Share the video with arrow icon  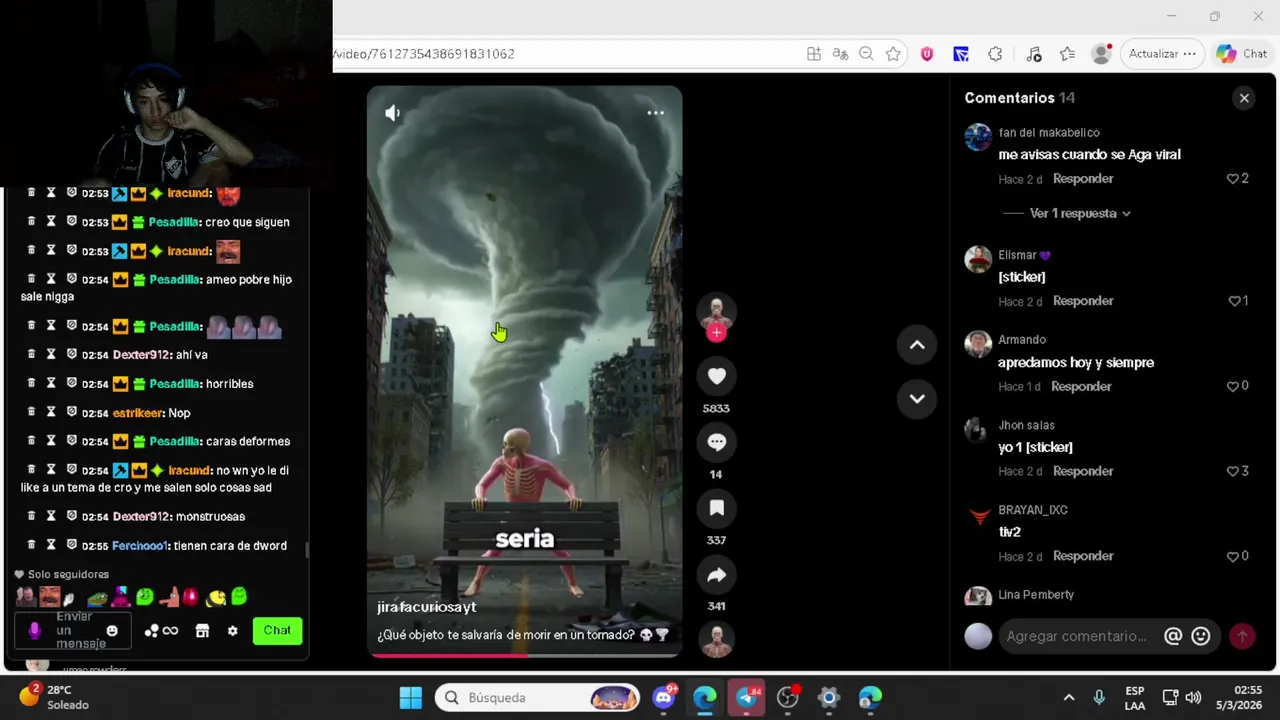[x=716, y=575]
